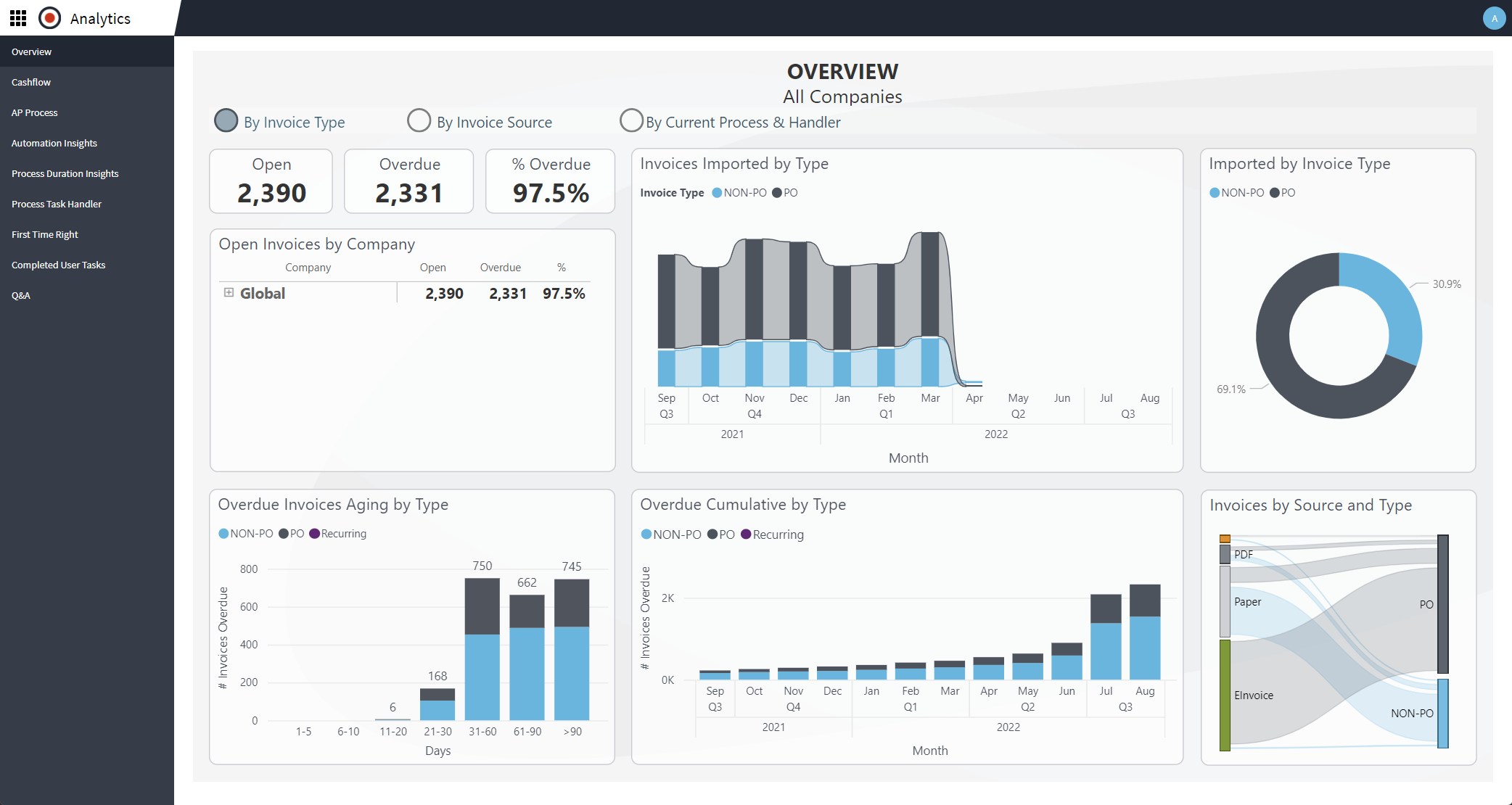
Task: Go to Automation Insights page
Action: (x=54, y=143)
